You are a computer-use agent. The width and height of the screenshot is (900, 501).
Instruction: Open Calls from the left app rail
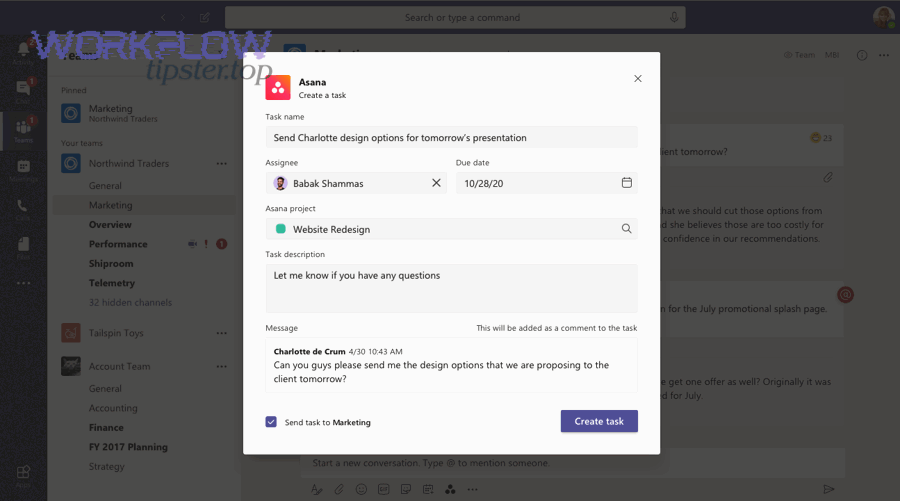pyautogui.click(x=22, y=207)
